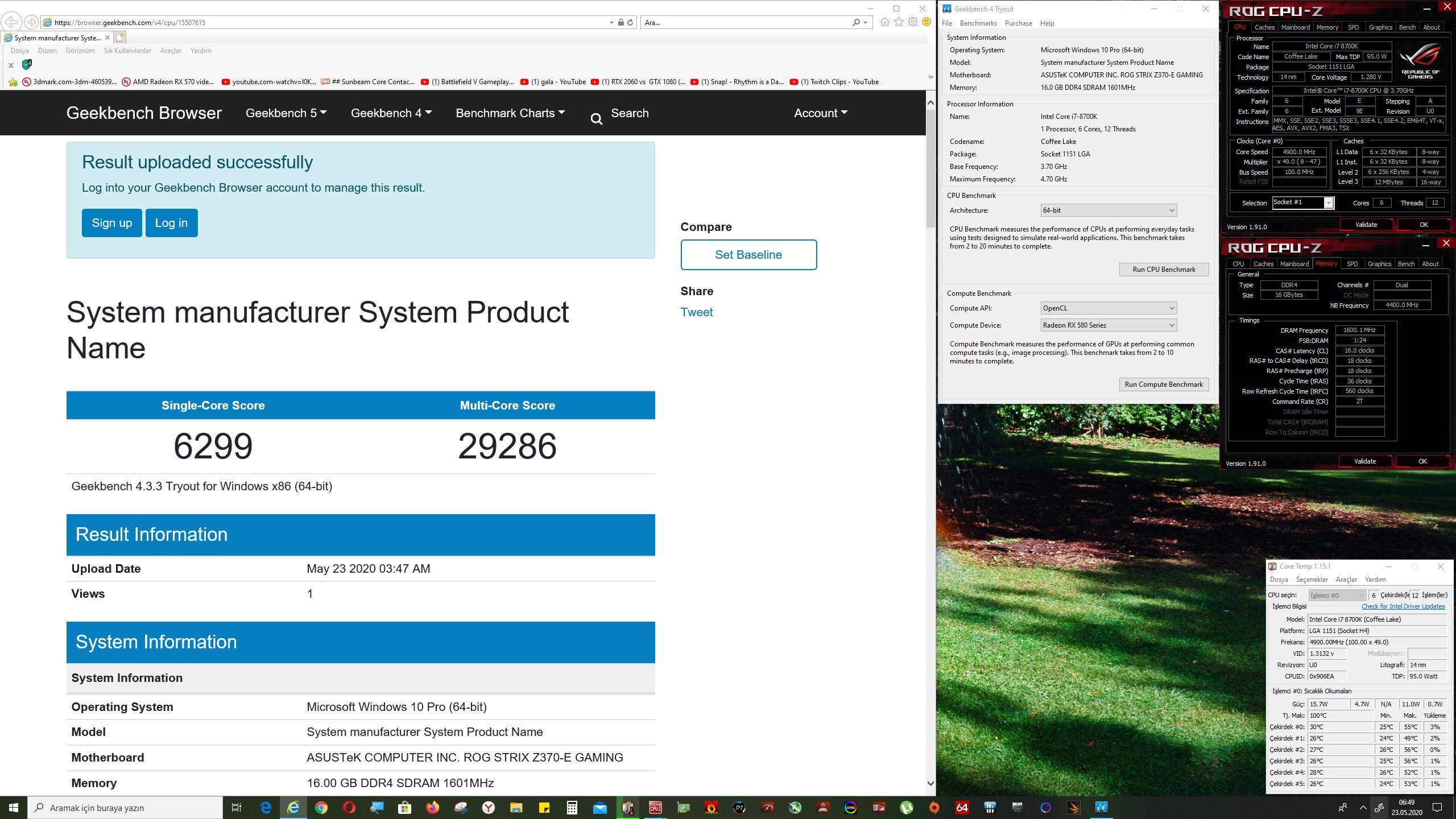Click the browser back arrow button
This screenshot has height=819, width=1456.
11,22
